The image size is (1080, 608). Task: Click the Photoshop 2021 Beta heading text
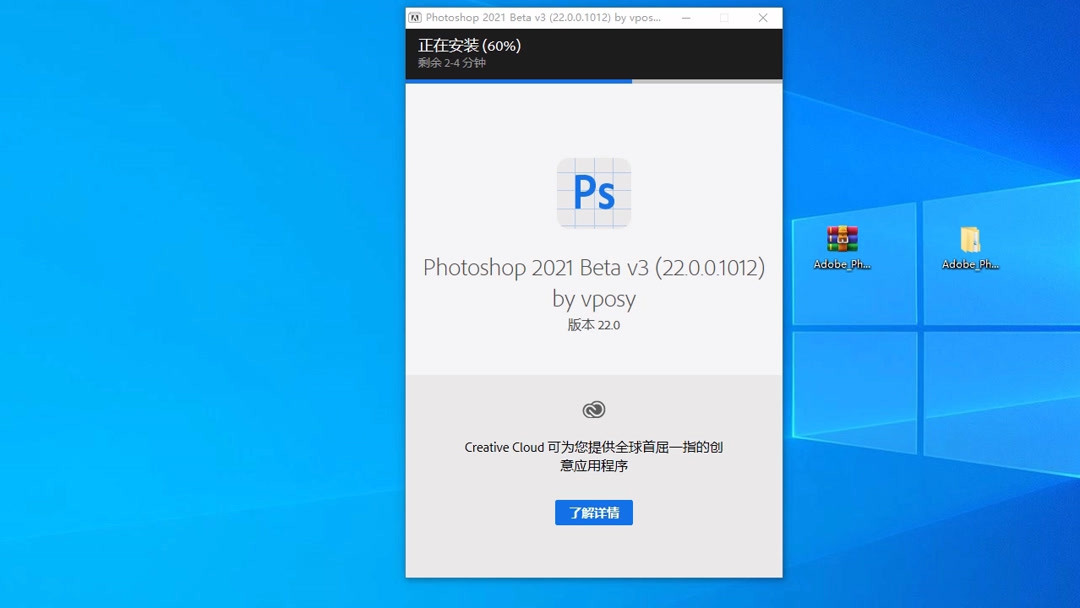[594, 268]
